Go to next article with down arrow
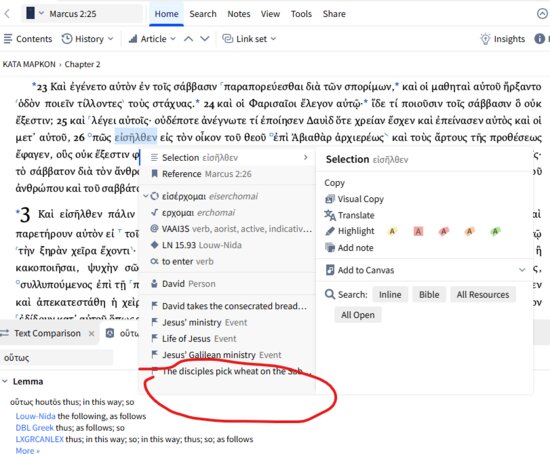 coord(205,39)
